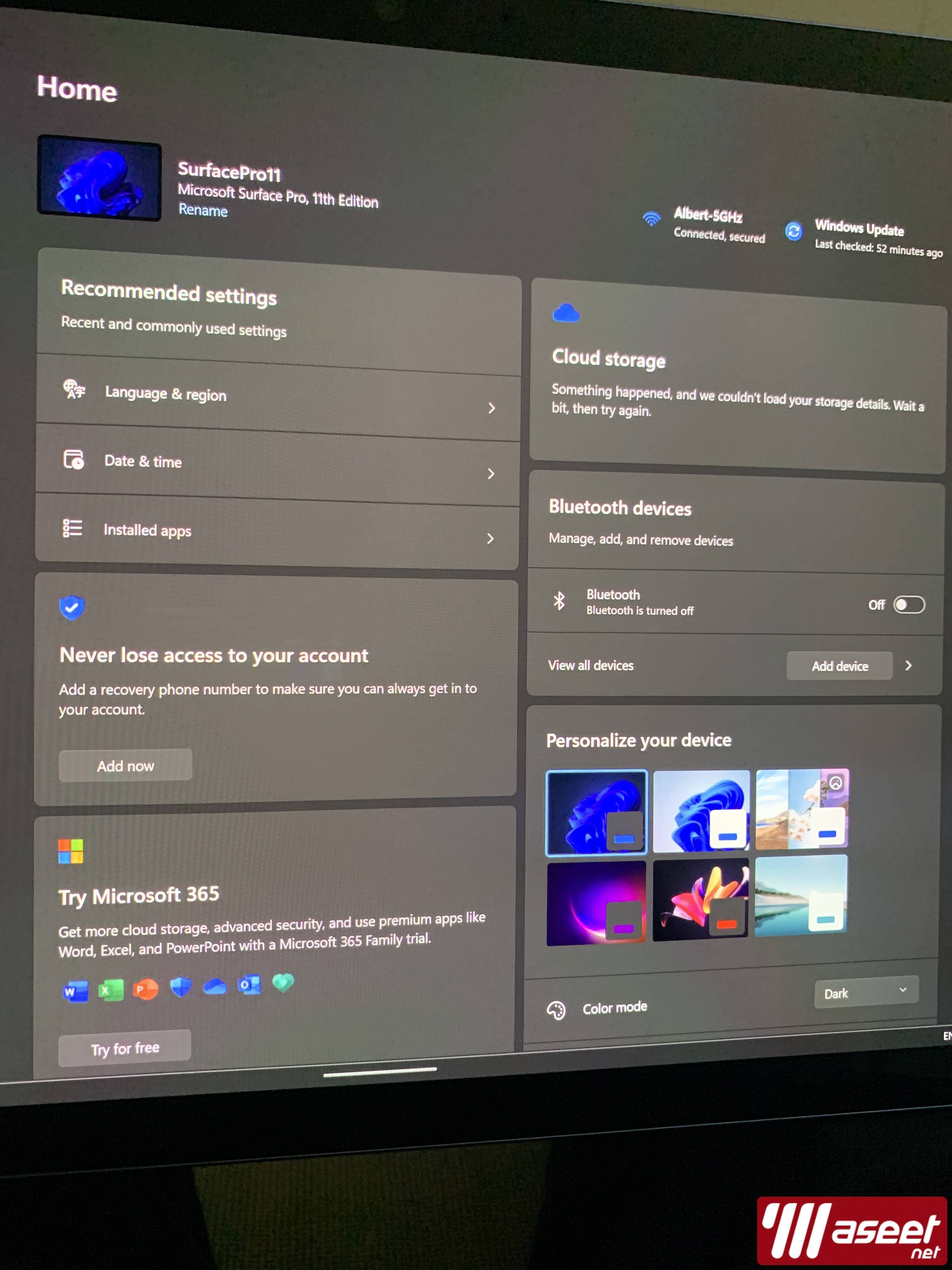Click the blue account security shield icon
952x1270 pixels.
(x=72, y=608)
